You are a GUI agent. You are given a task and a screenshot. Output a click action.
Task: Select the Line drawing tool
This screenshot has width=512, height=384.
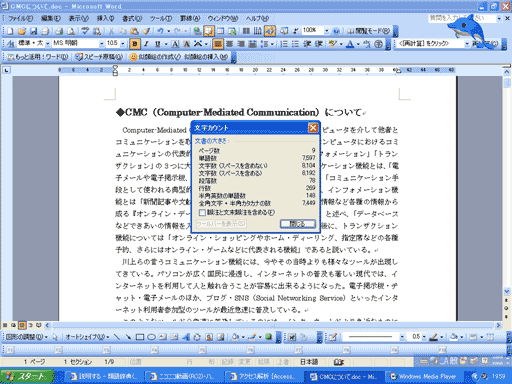(116, 337)
